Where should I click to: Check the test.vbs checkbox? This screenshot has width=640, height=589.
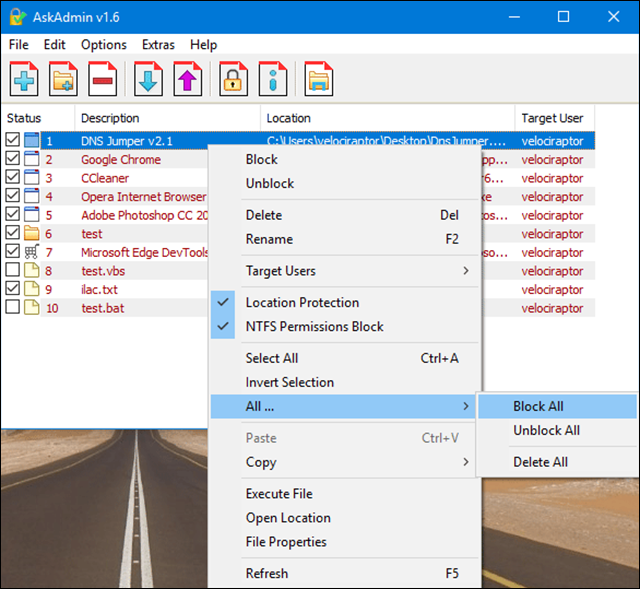[x=13, y=269]
